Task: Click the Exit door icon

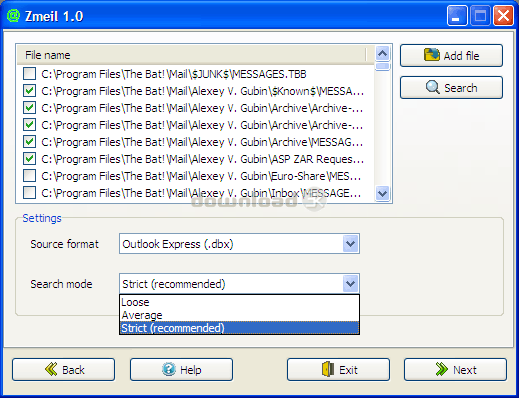Action: (328, 369)
